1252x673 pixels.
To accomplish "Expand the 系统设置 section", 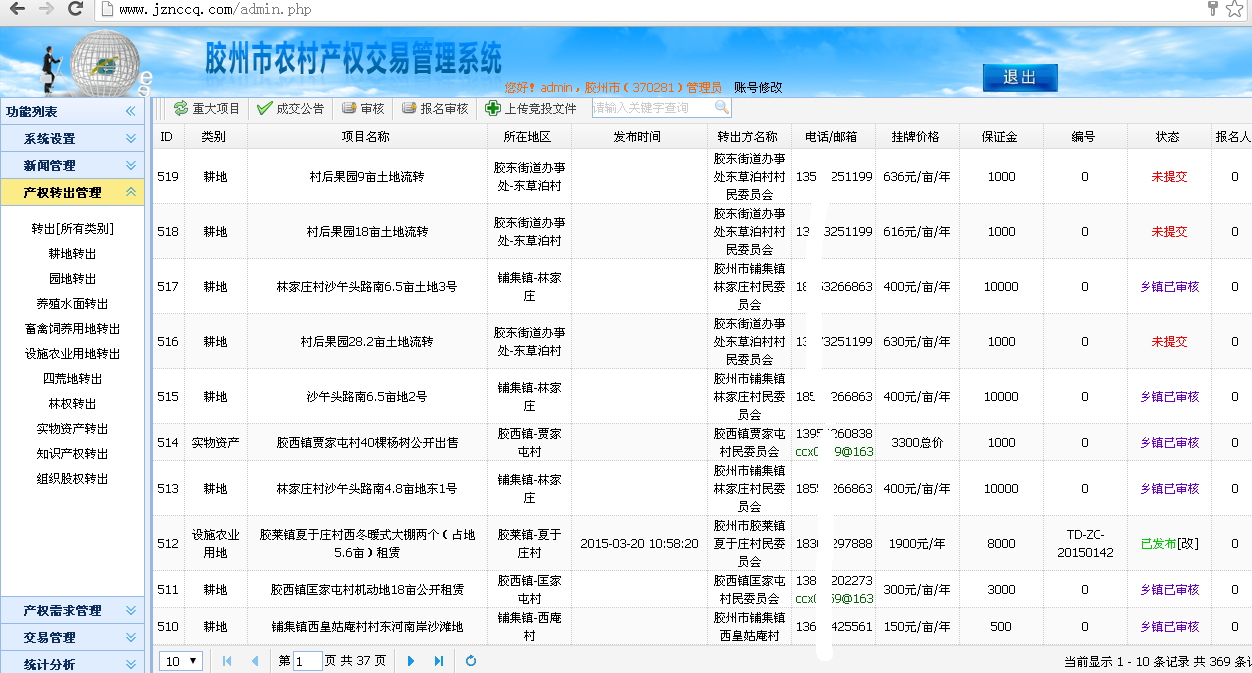I will pos(72,138).
